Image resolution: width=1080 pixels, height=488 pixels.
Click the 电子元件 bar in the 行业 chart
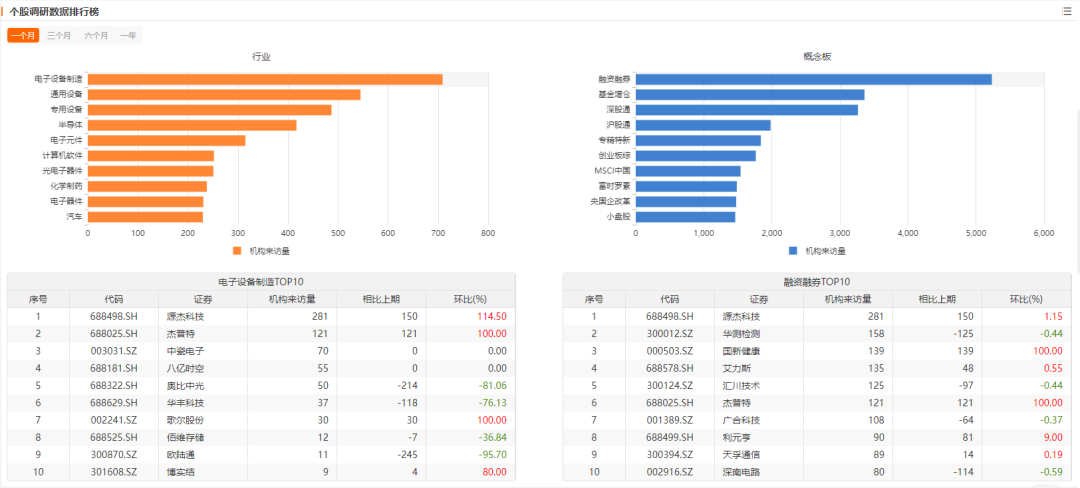[x=167, y=140]
